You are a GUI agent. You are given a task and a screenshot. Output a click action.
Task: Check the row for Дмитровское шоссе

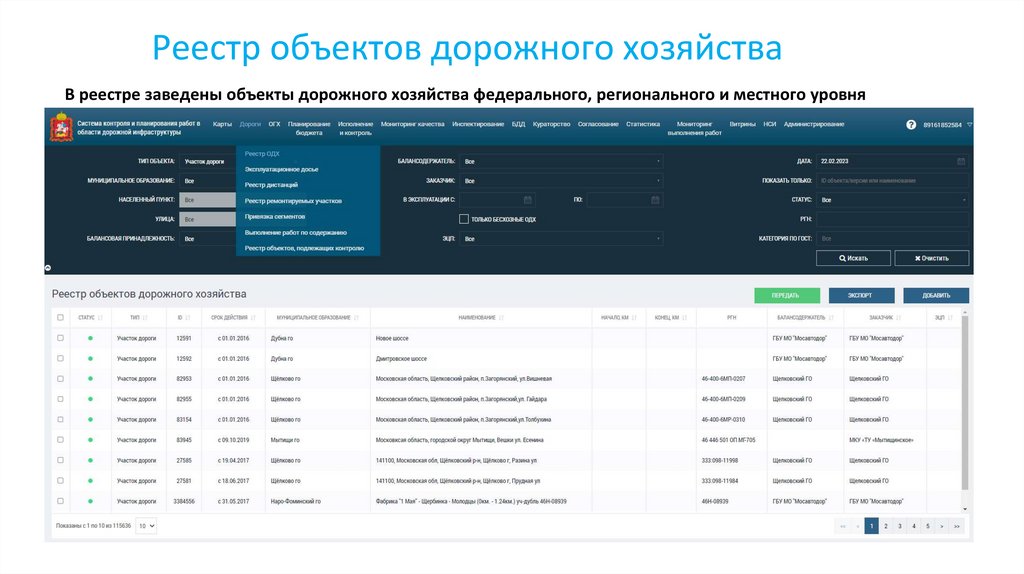point(60,358)
